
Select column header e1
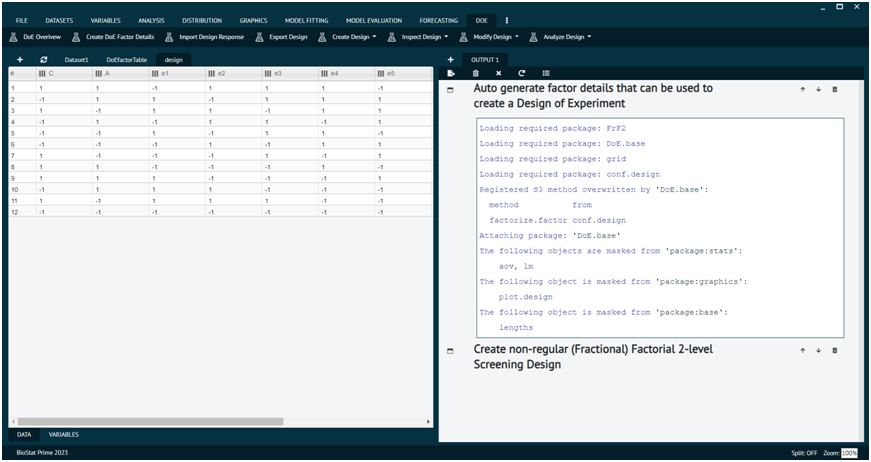pos(177,73)
